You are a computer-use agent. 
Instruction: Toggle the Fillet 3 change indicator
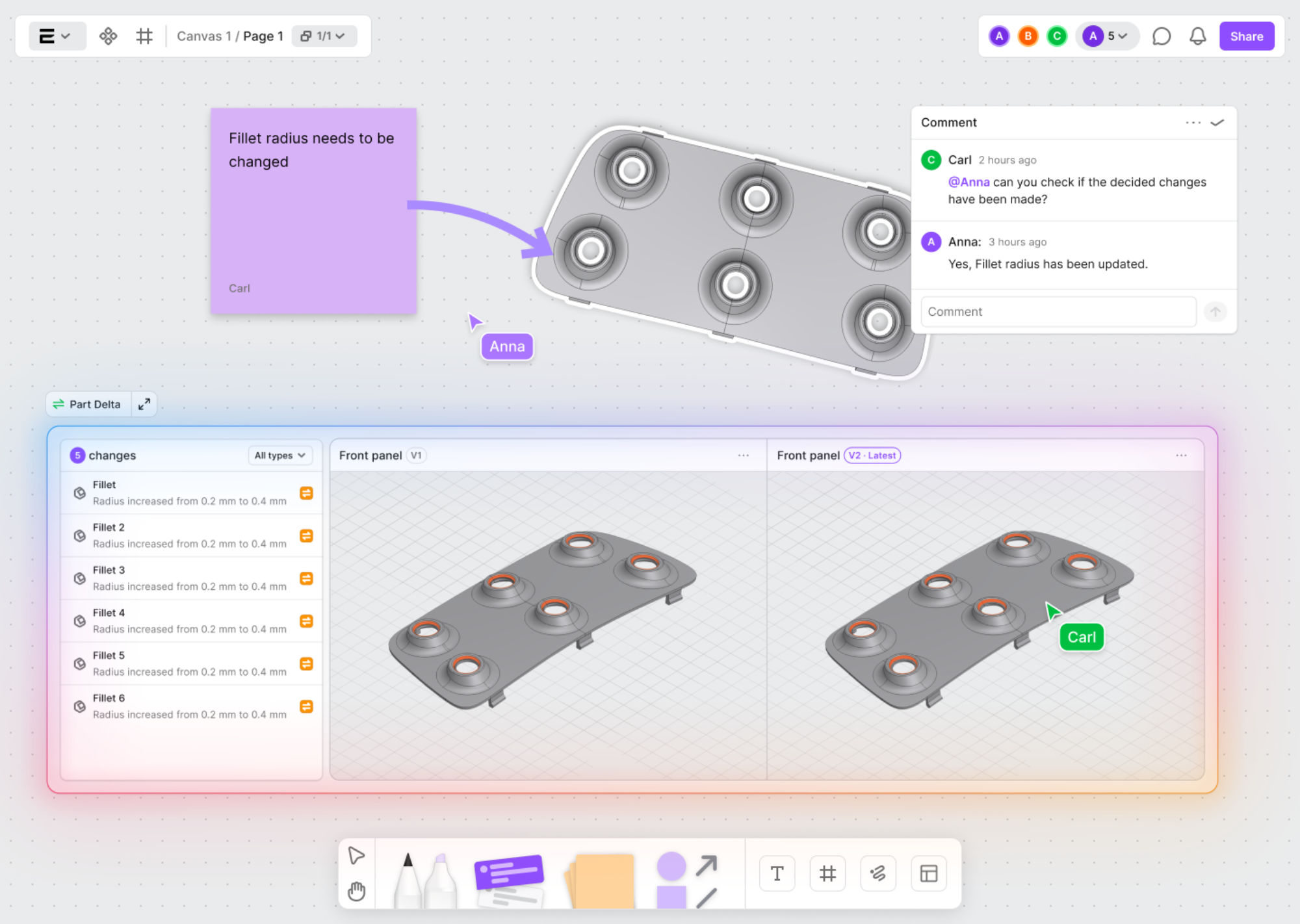(306, 578)
